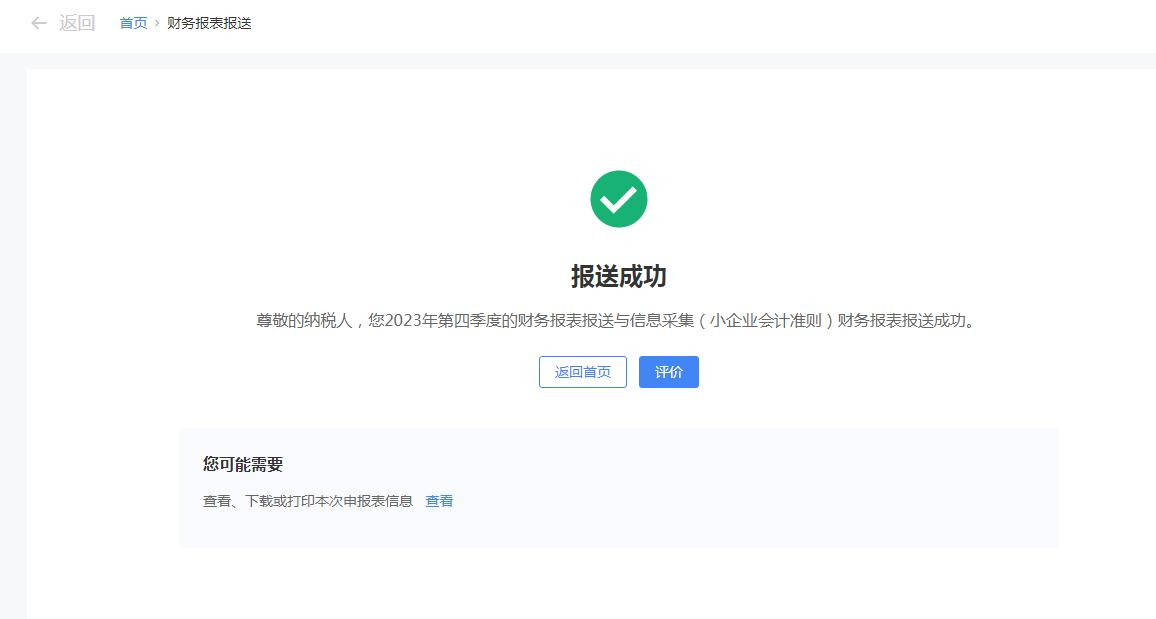Viewport: 1156px width, 619px height.
Task: Click the 报送成功 heading
Action: pyautogui.click(x=618, y=277)
